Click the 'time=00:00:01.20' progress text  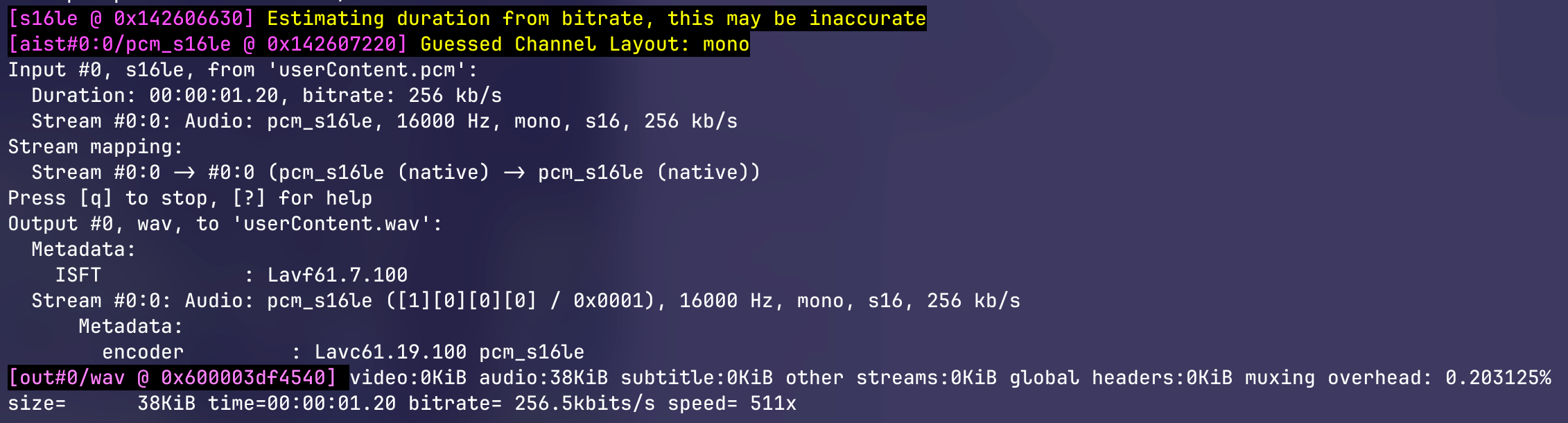(302, 404)
